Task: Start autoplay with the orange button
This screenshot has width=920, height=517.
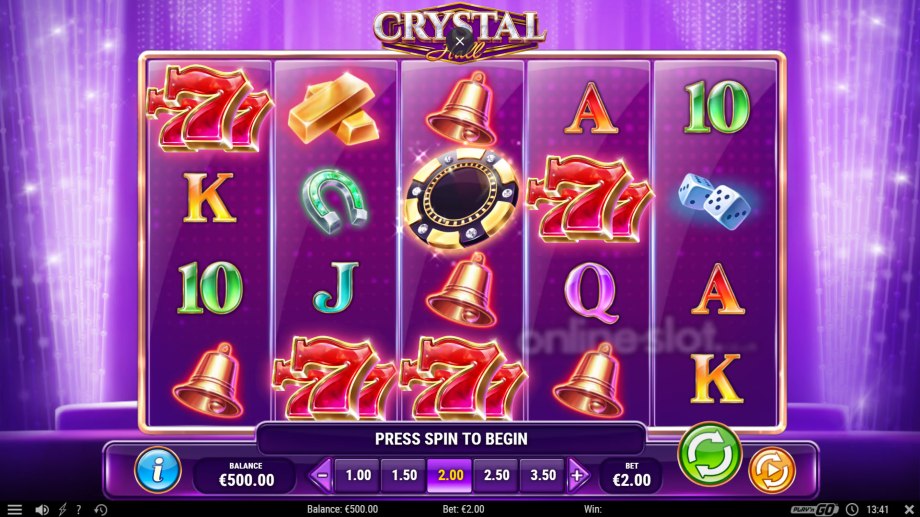Action: [772, 470]
